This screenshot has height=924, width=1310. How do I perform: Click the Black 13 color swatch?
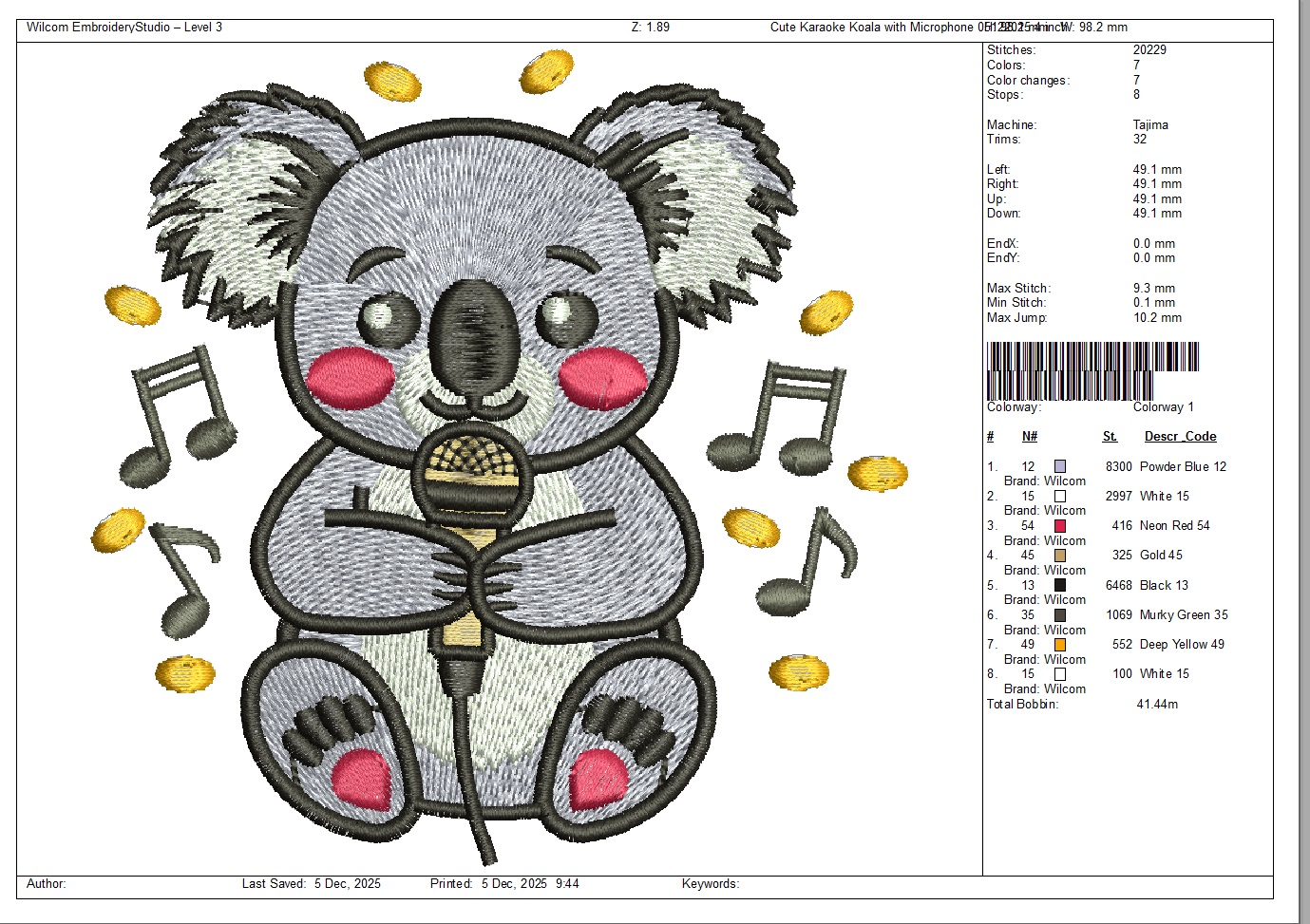coord(1060,585)
